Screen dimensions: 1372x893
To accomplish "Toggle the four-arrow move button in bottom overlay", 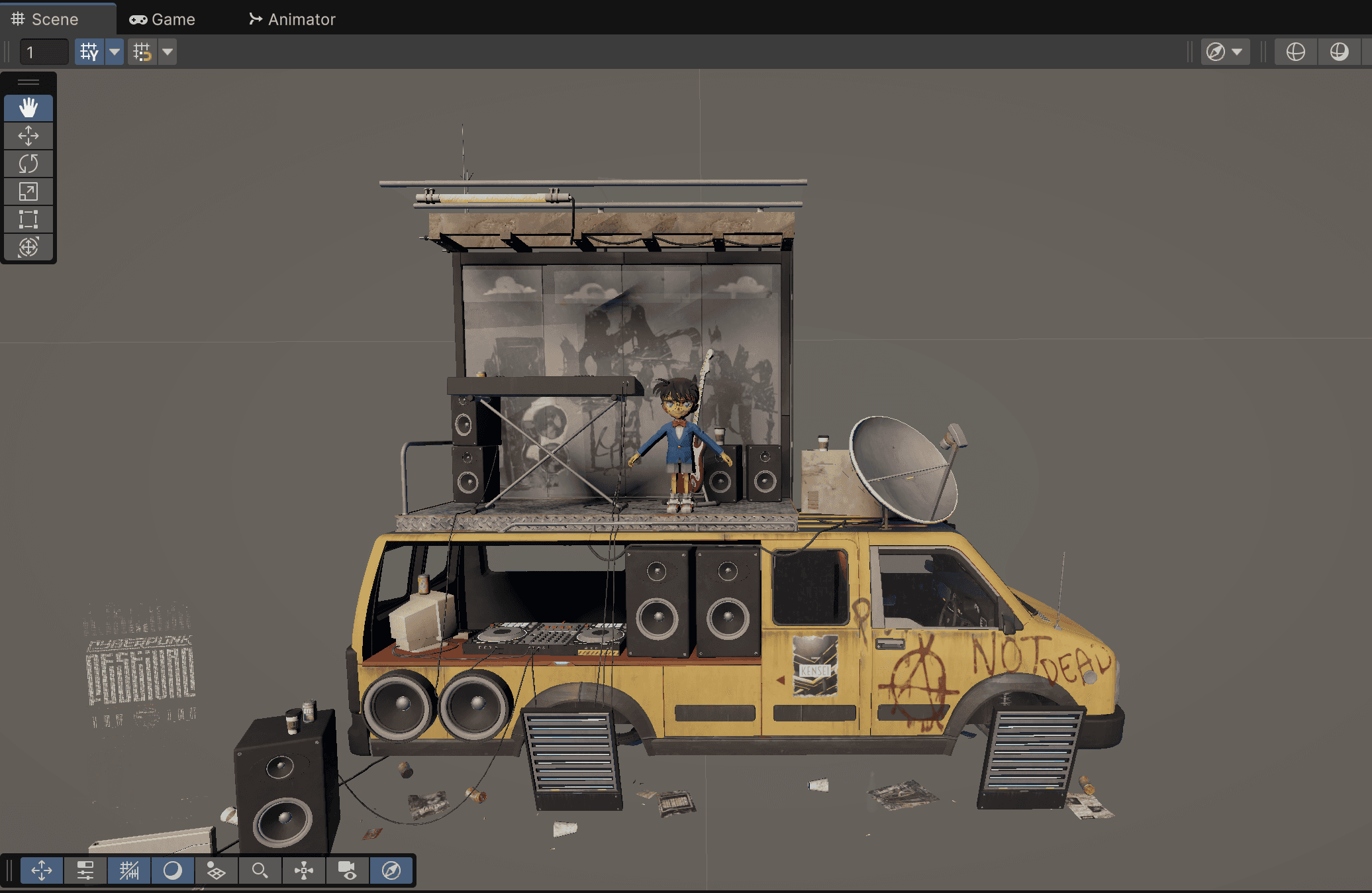I will click(x=42, y=870).
